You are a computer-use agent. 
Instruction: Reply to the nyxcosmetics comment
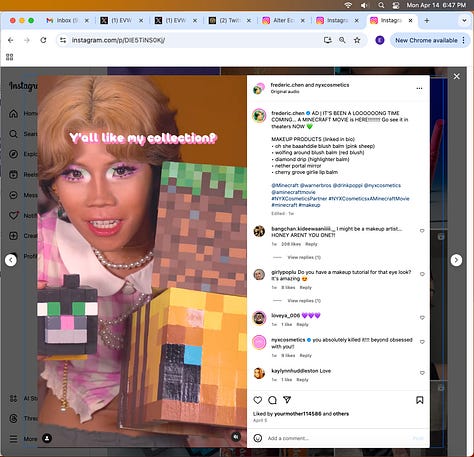(305, 355)
